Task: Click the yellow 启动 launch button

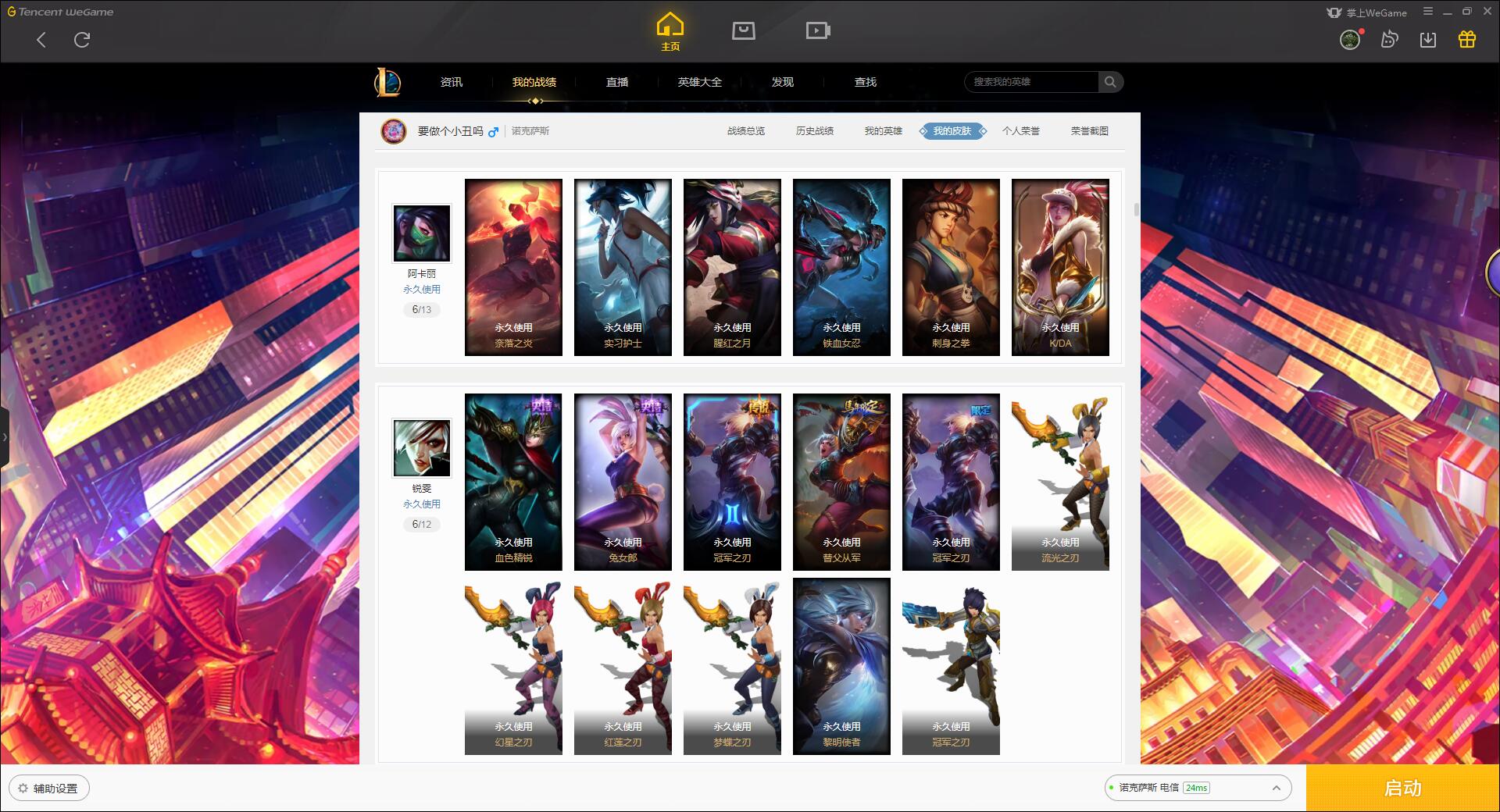Action: point(1402,788)
